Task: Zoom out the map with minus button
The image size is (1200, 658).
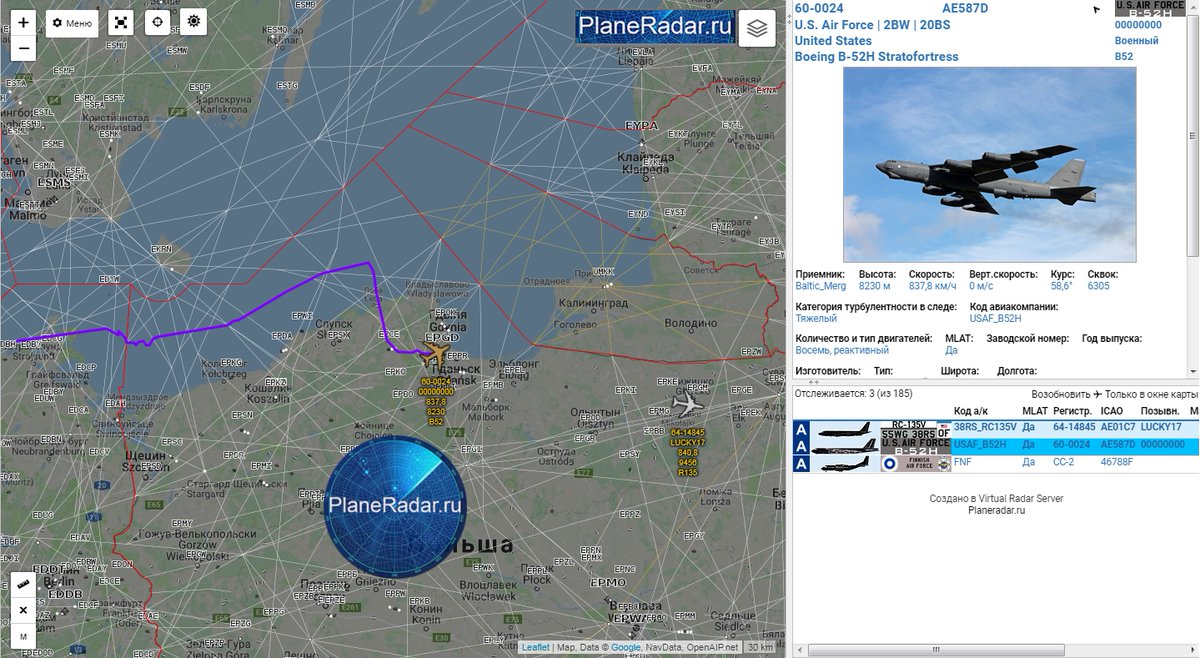Action: (23, 47)
